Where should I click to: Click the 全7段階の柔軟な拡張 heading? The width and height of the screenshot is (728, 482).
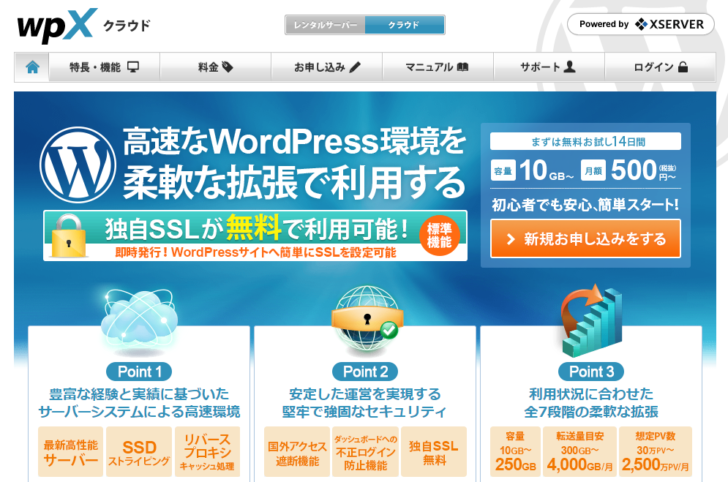[x=591, y=411]
